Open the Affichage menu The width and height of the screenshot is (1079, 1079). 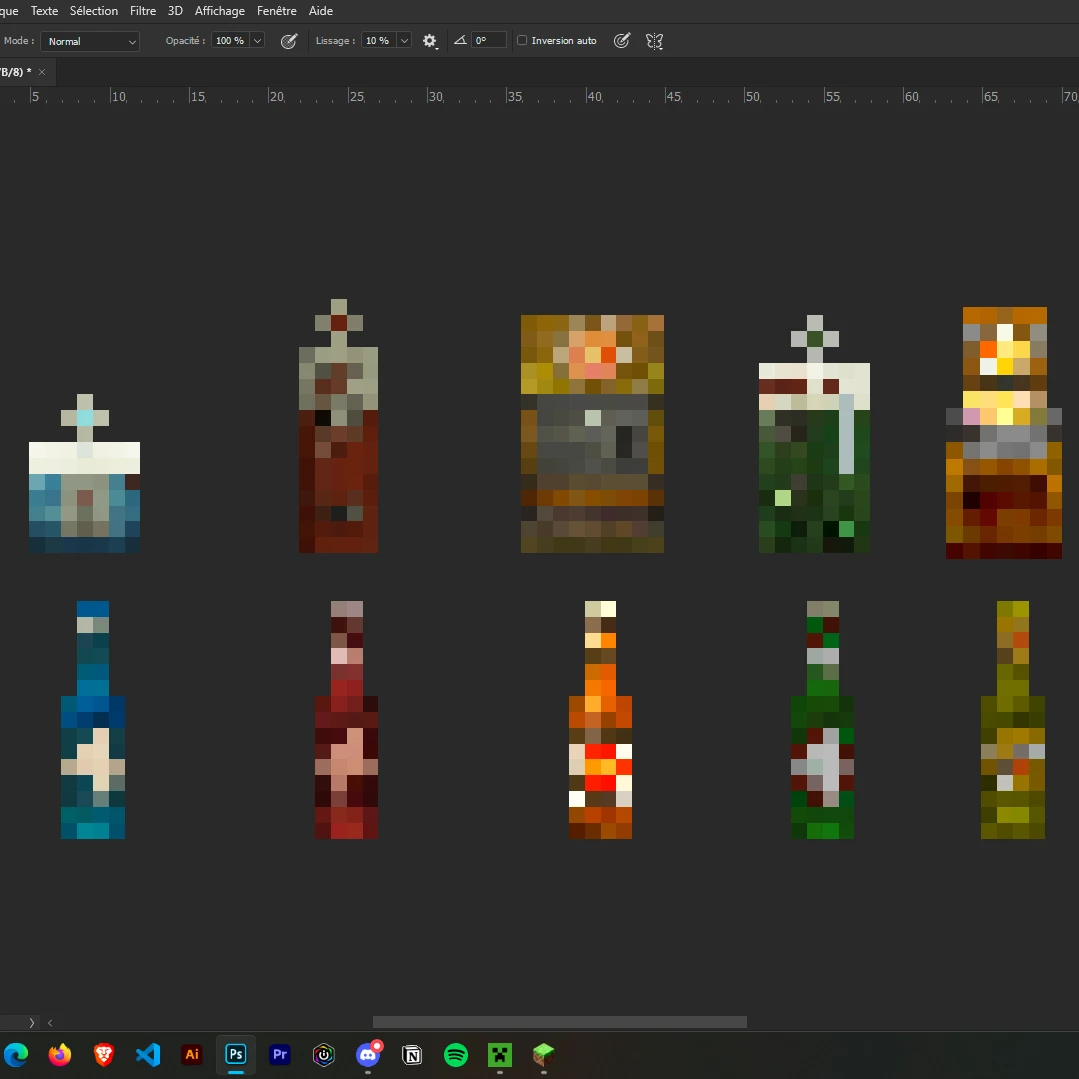(220, 11)
